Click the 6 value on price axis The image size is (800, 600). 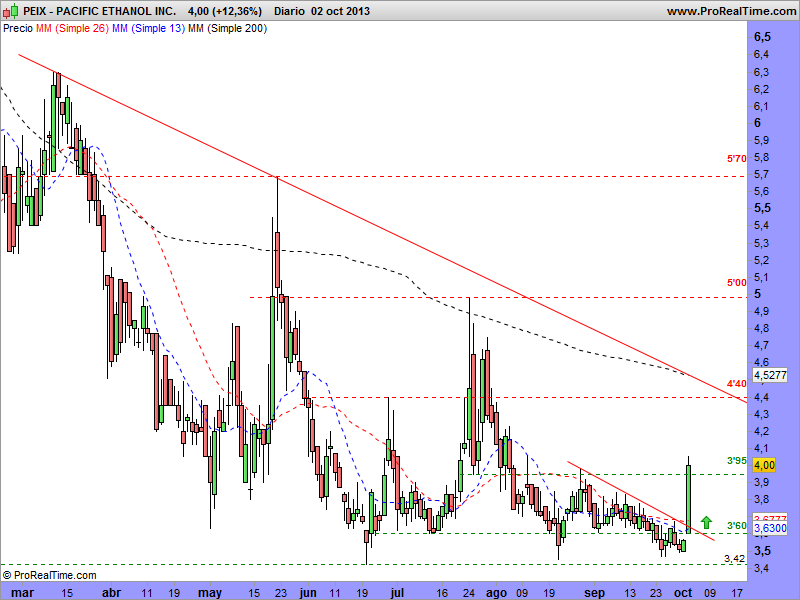[x=757, y=123]
